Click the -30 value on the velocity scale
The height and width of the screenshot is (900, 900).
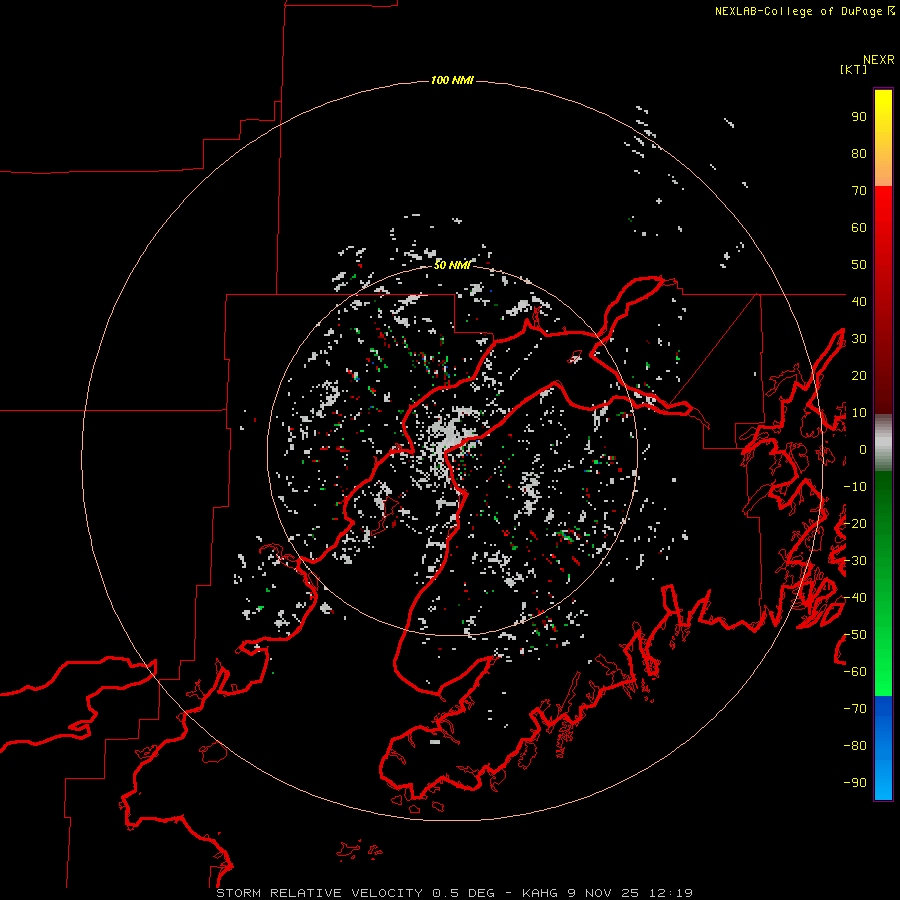pos(855,561)
